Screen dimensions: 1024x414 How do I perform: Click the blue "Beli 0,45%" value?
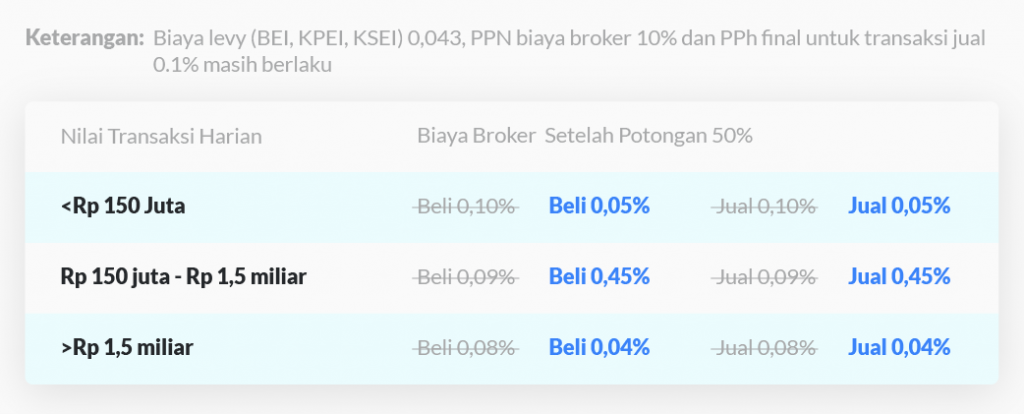599,277
